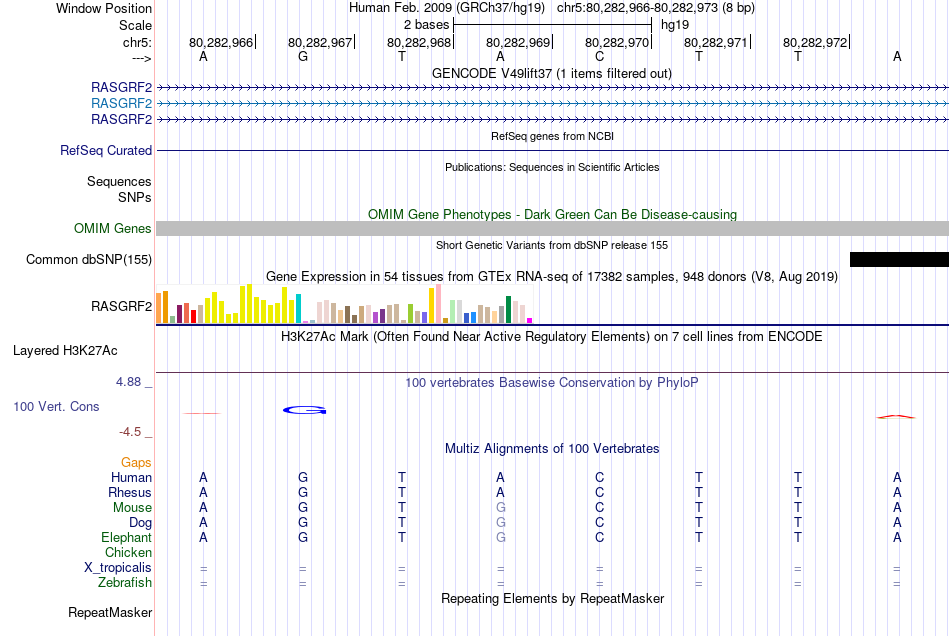The image size is (950, 636).
Task: Select the Mouse species row label
Action: [132, 508]
